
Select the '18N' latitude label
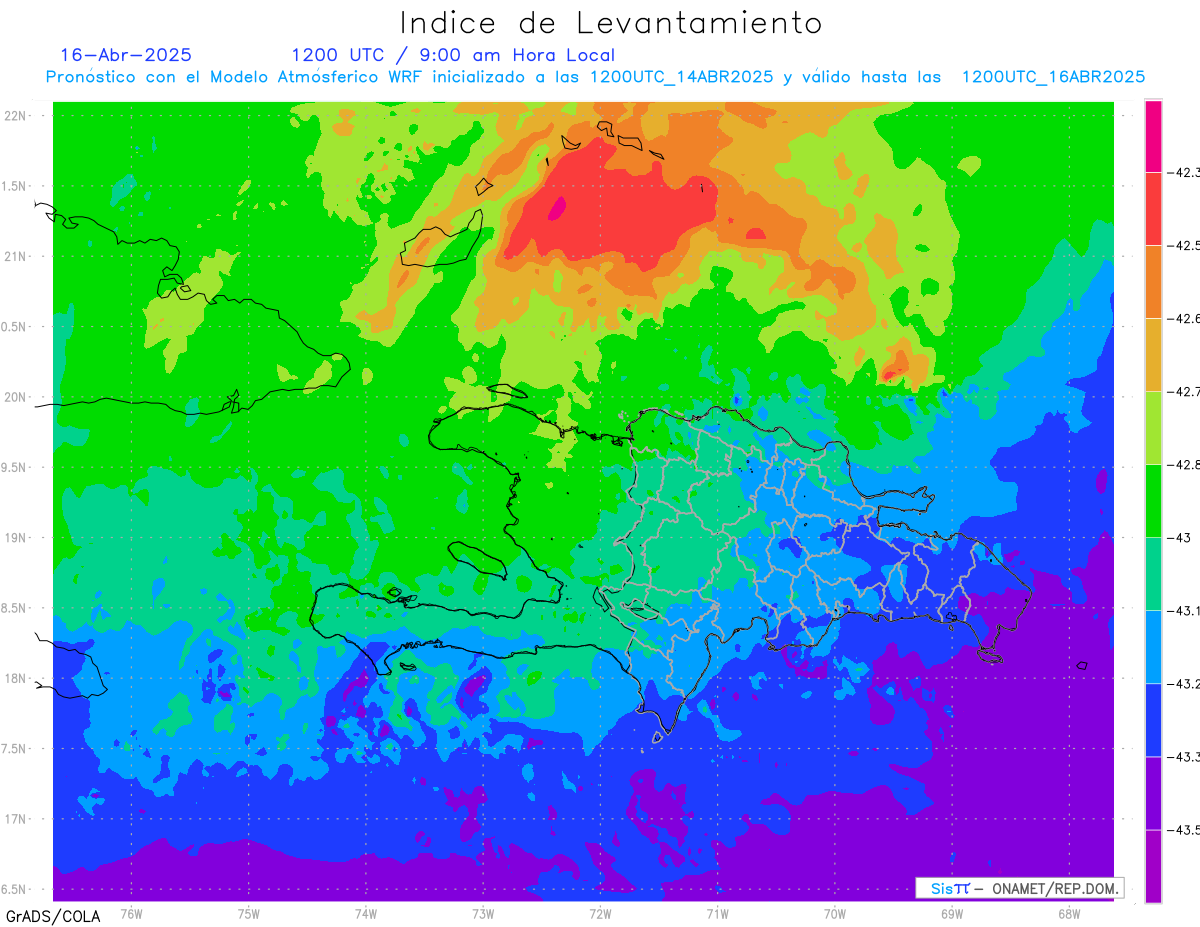tap(15, 678)
